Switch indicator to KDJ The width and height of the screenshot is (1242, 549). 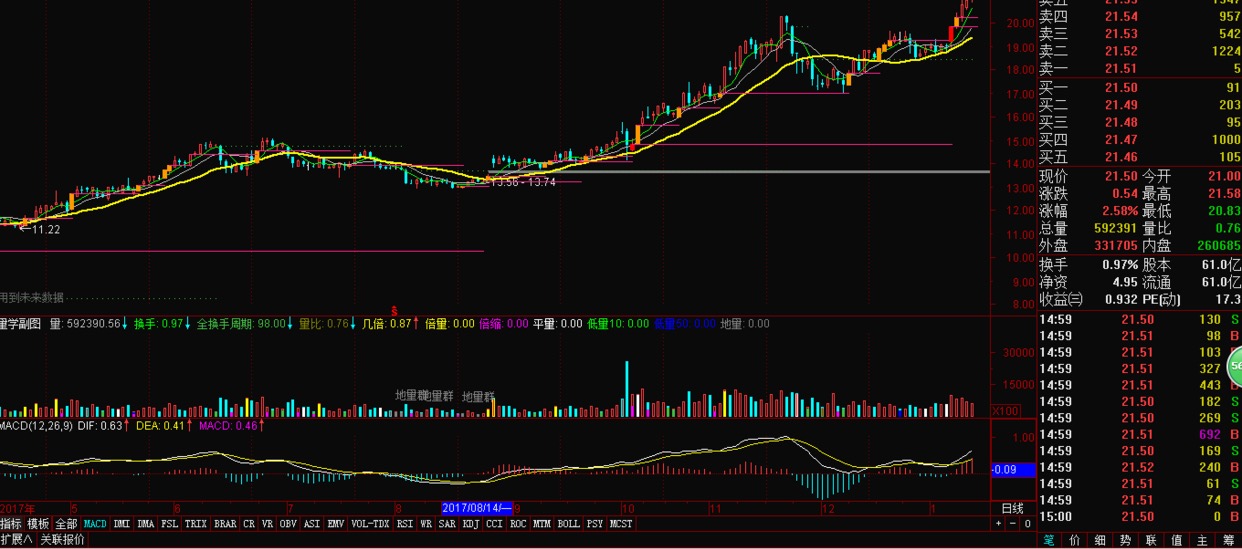pyautogui.click(x=471, y=524)
